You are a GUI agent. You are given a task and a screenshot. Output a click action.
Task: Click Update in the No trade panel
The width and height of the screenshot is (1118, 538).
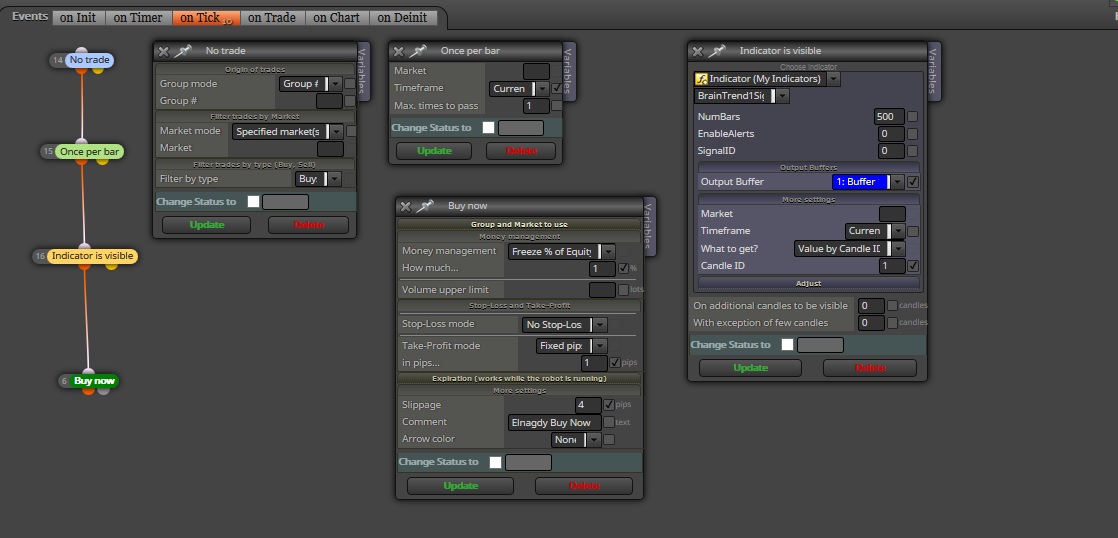207,224
